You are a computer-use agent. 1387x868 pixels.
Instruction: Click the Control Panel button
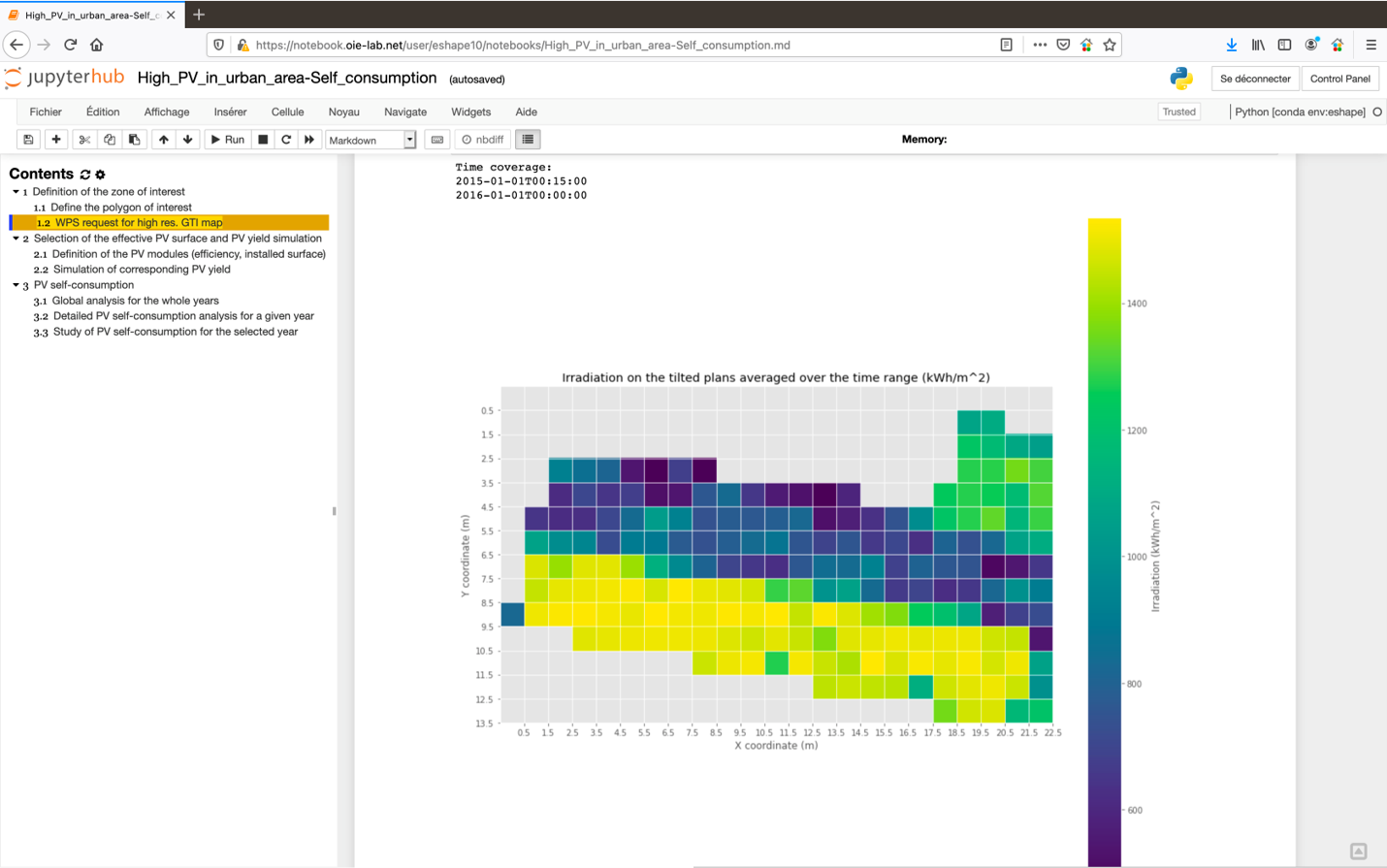tap(1340, 78)
